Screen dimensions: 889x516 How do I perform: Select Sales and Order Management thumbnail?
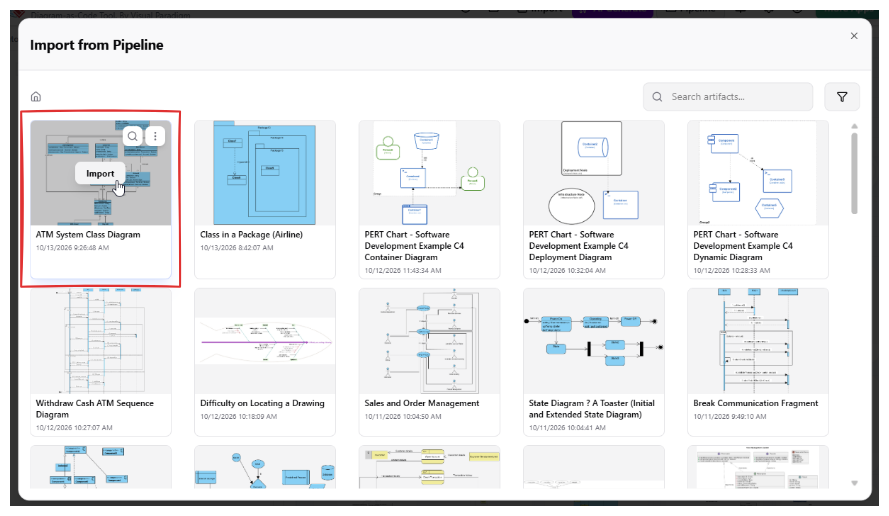point(429,341)
